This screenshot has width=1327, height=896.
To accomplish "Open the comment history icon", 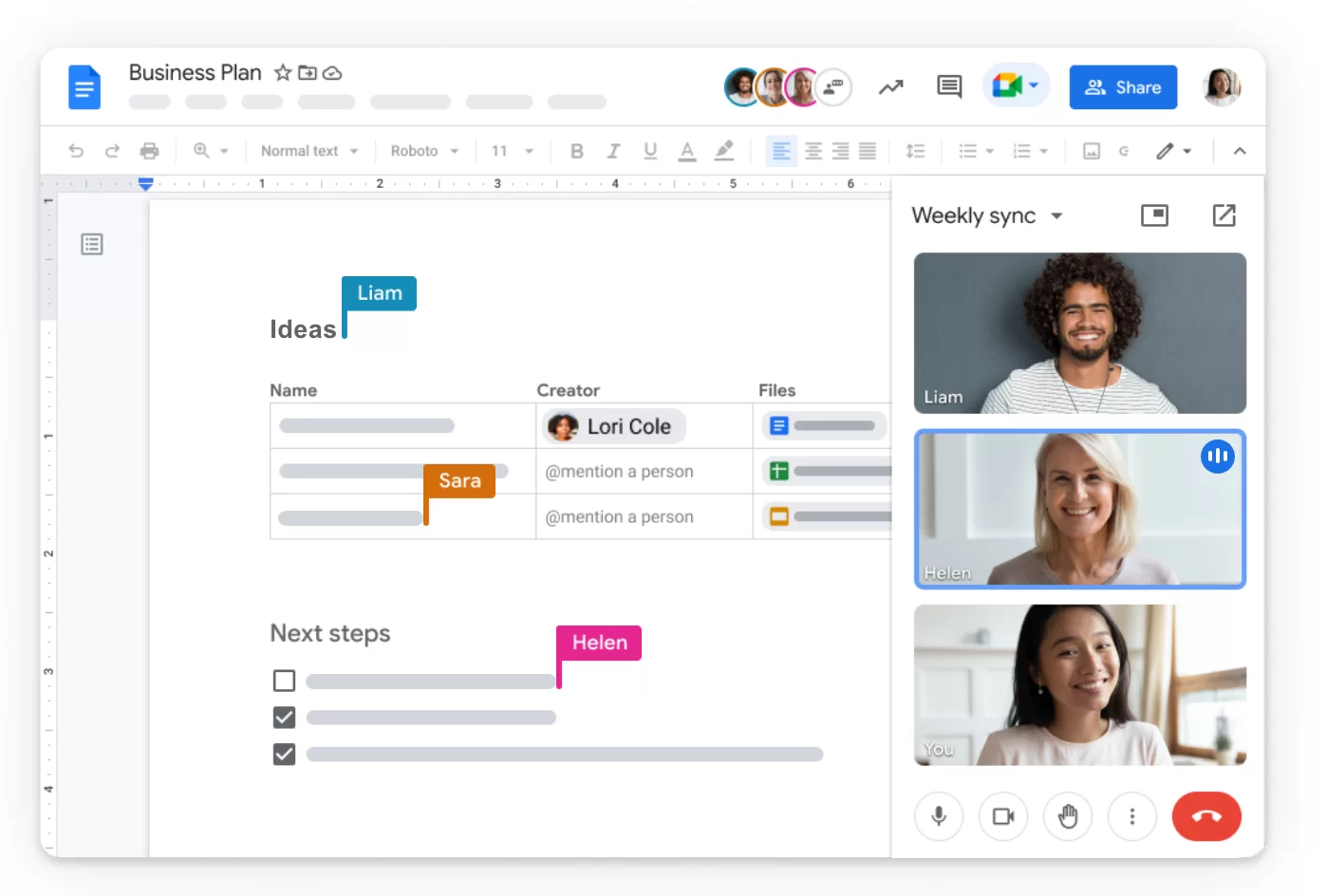I will point(949,87).
